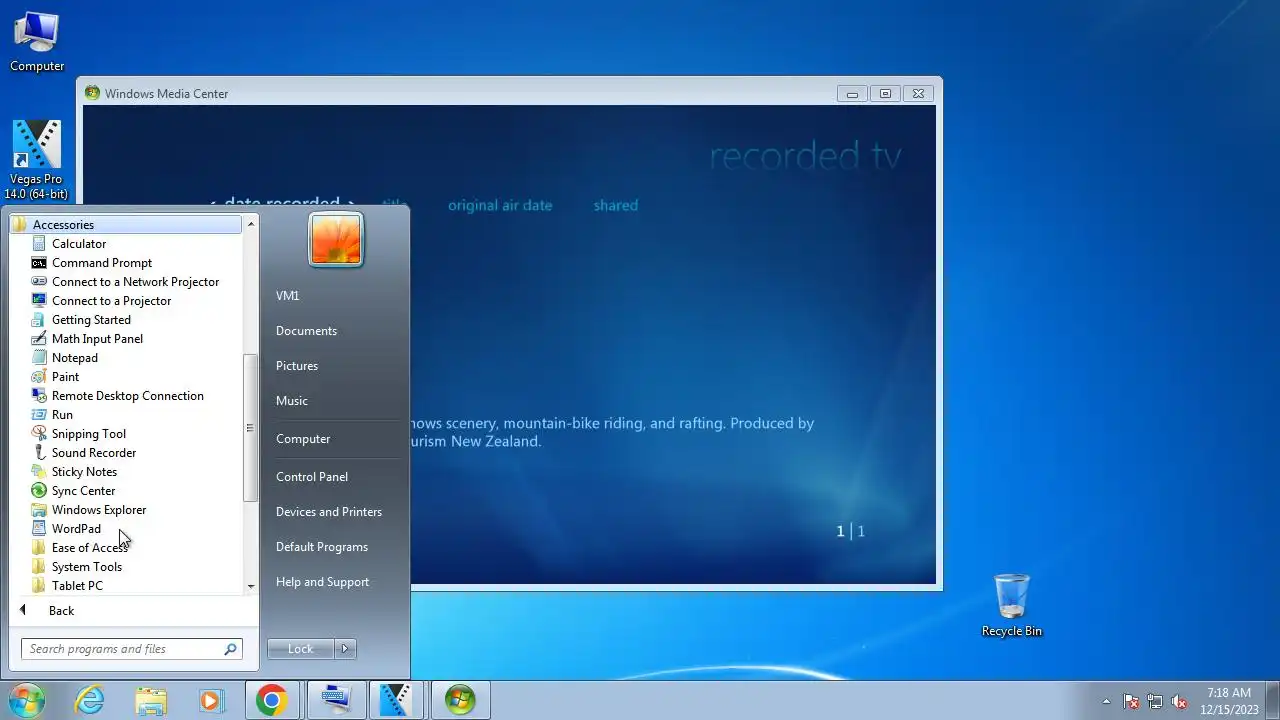The image size is (1280, 720).
Task: Open Internet Explorer from taskbar
Action: 90,700
